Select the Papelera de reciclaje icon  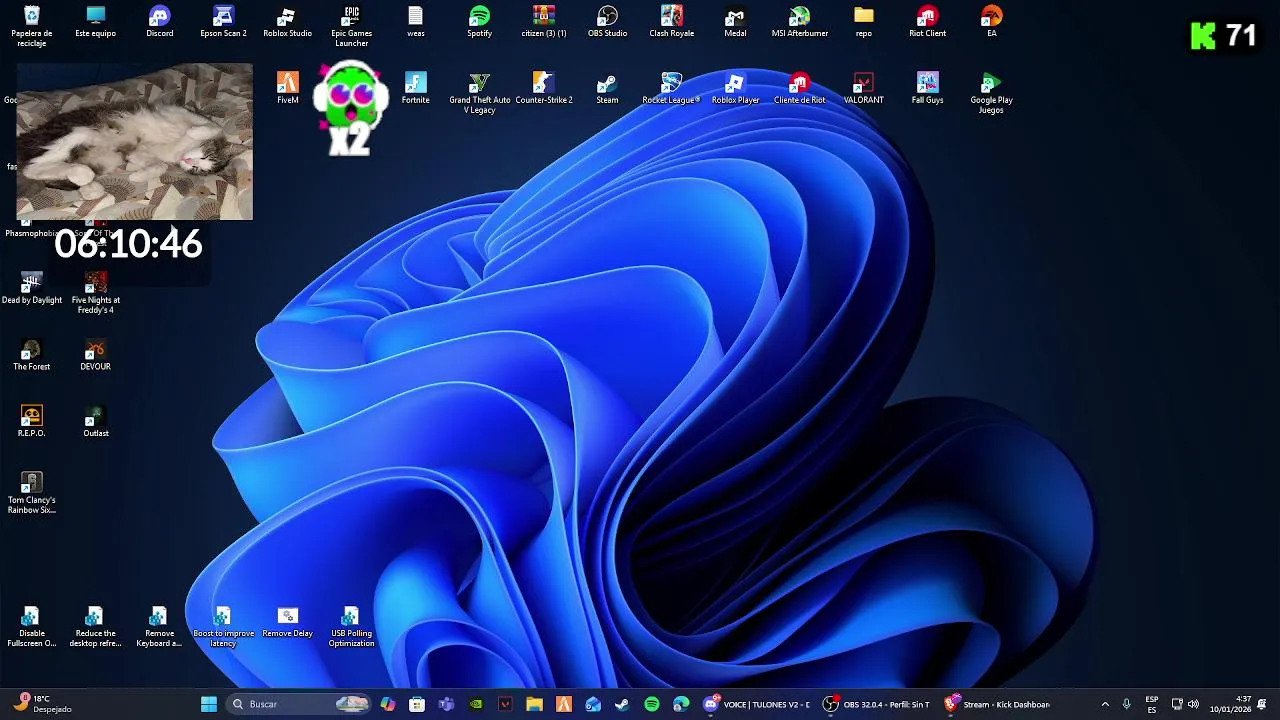coord(32,26)
